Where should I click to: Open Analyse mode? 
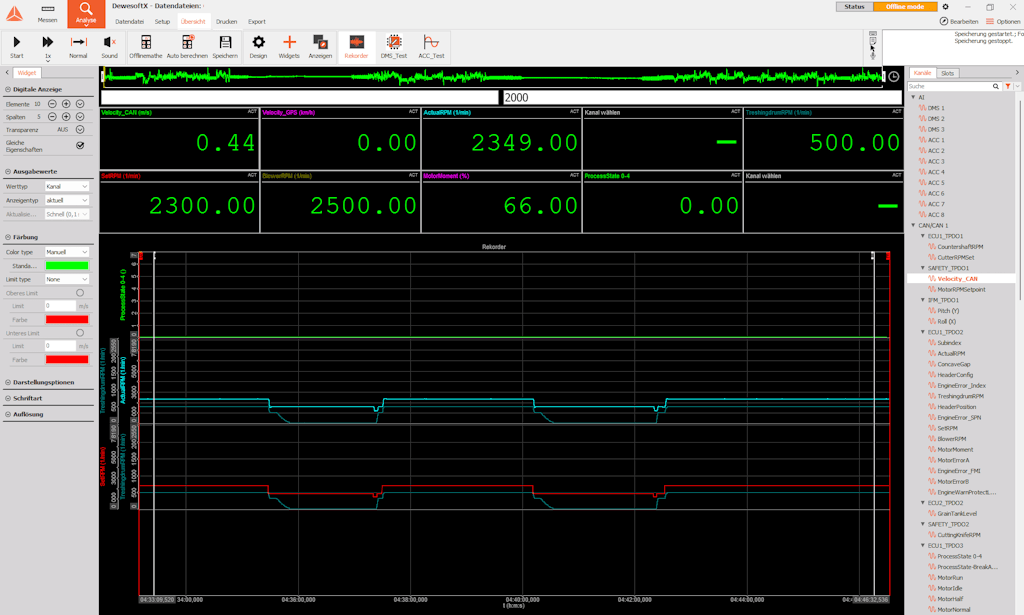click(x=86, y=12)
